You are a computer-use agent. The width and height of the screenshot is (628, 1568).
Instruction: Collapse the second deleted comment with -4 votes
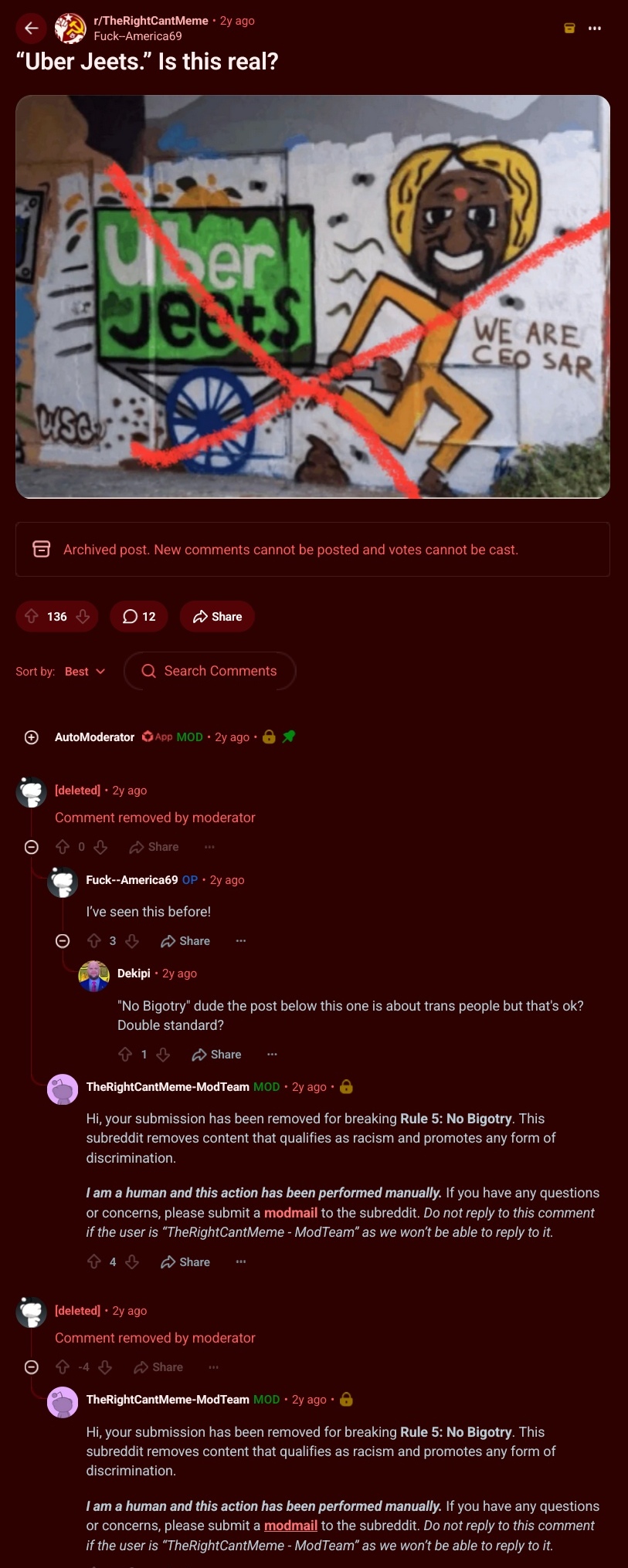coord(32,1367)
